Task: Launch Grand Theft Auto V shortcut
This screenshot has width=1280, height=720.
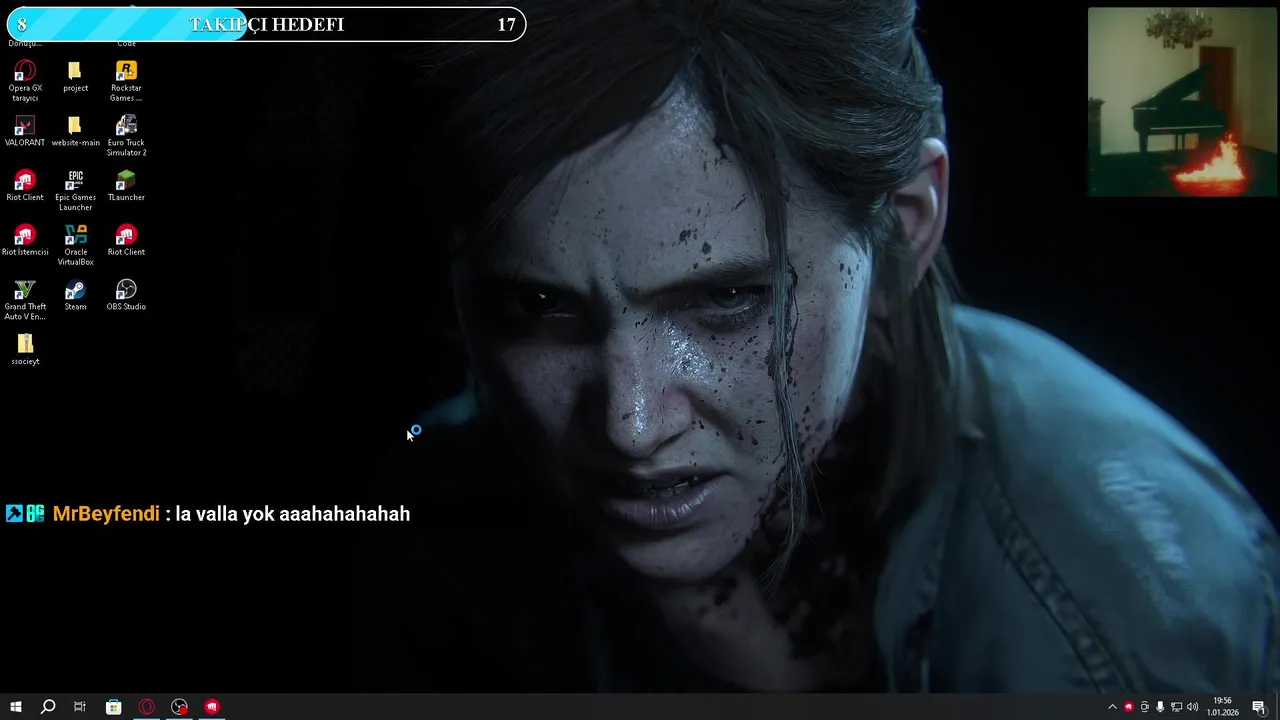Action: [x=25, y=300]
